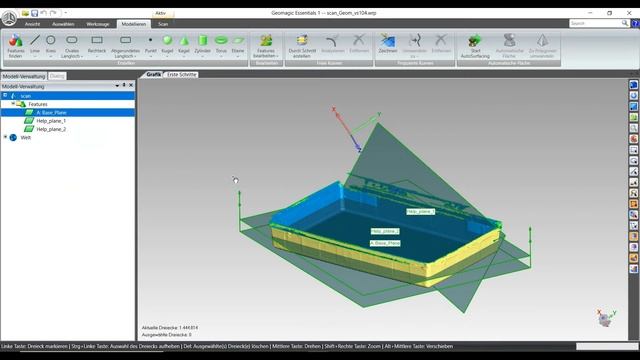Image resolution: width=640 pixels, height=360 pixels.
Task: Select the Linie feature tool
Action: 35,43
